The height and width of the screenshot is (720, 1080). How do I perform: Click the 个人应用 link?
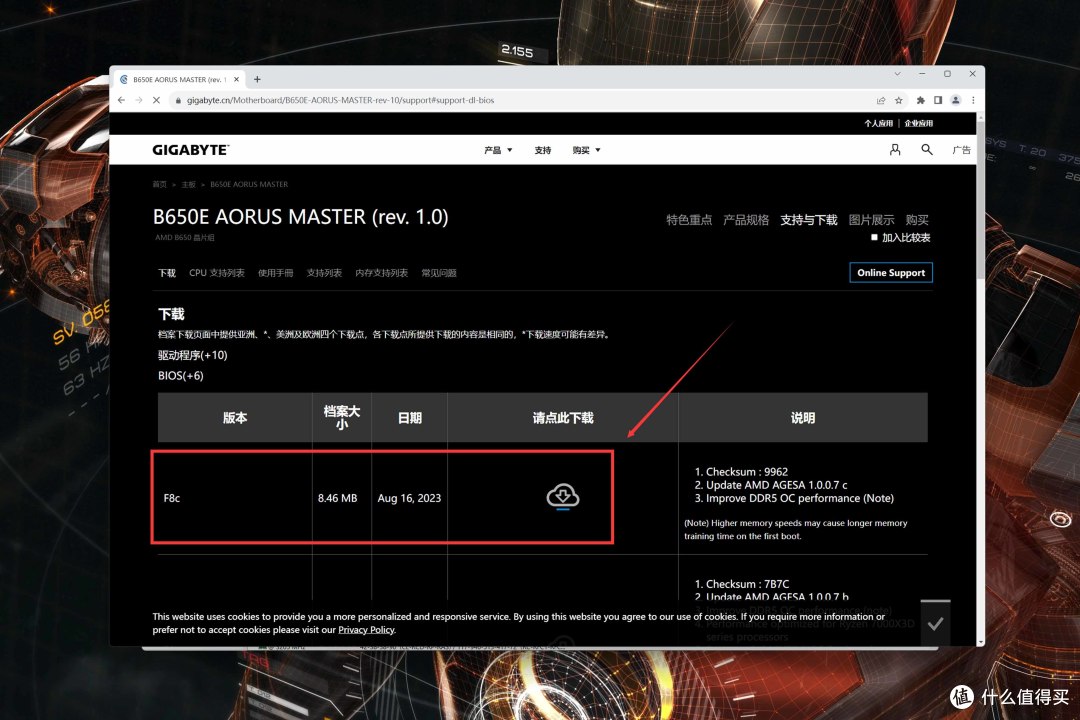878,123
